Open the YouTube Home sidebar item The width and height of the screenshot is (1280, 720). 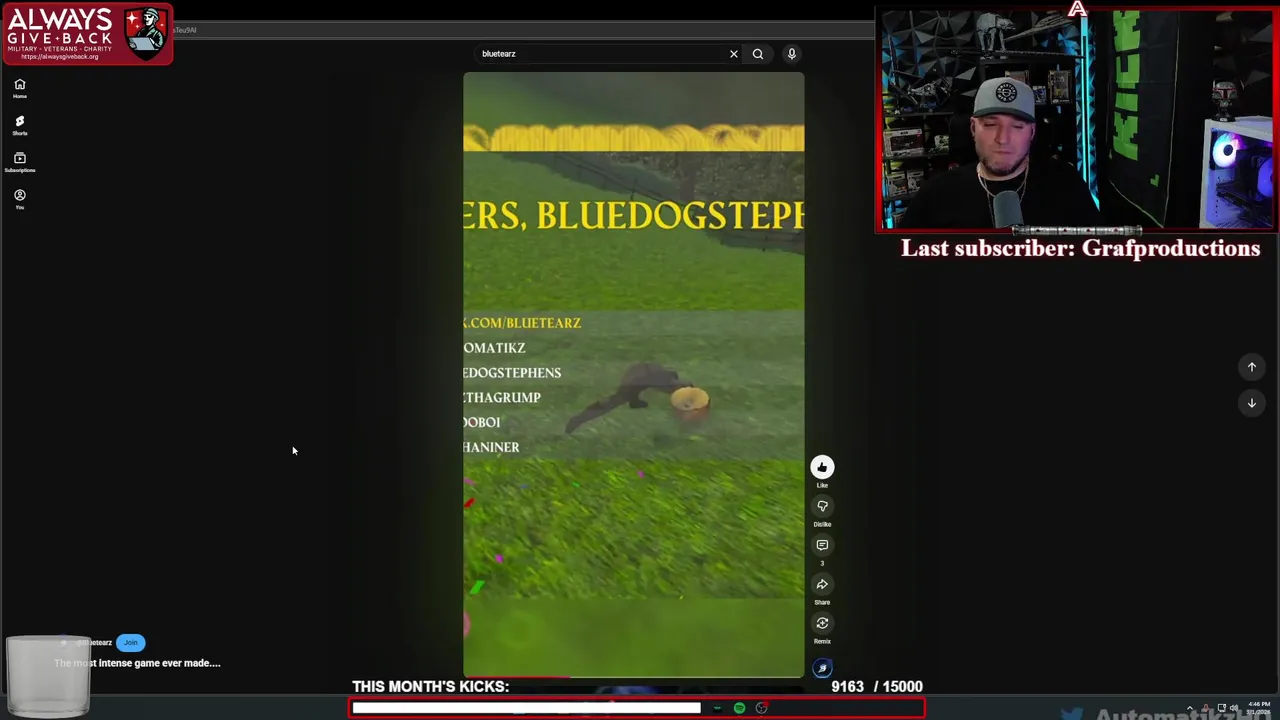[x=19, y=88]
